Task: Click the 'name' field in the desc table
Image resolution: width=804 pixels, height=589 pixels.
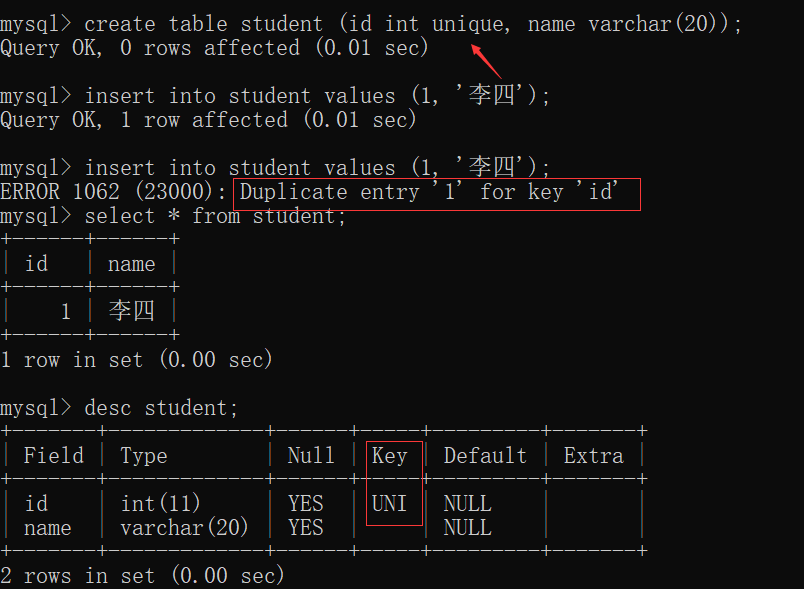Action: [48, 528]
